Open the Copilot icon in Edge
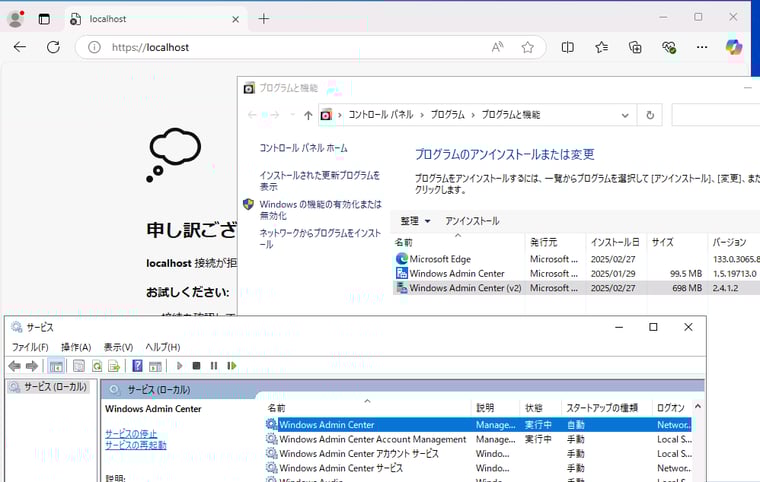This screenshot has width=760, height=482. pos(734,47)
